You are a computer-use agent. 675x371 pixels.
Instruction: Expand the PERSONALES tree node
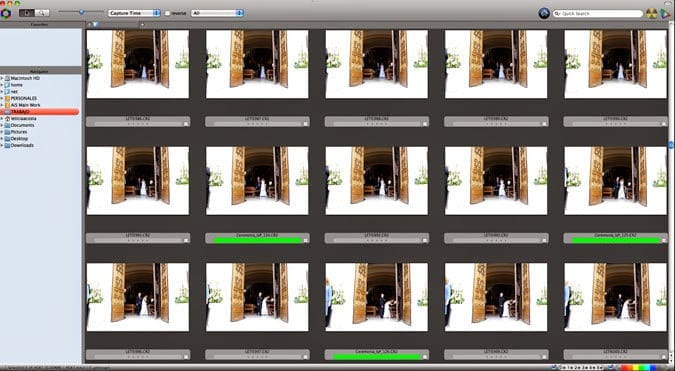click(2, 98)
